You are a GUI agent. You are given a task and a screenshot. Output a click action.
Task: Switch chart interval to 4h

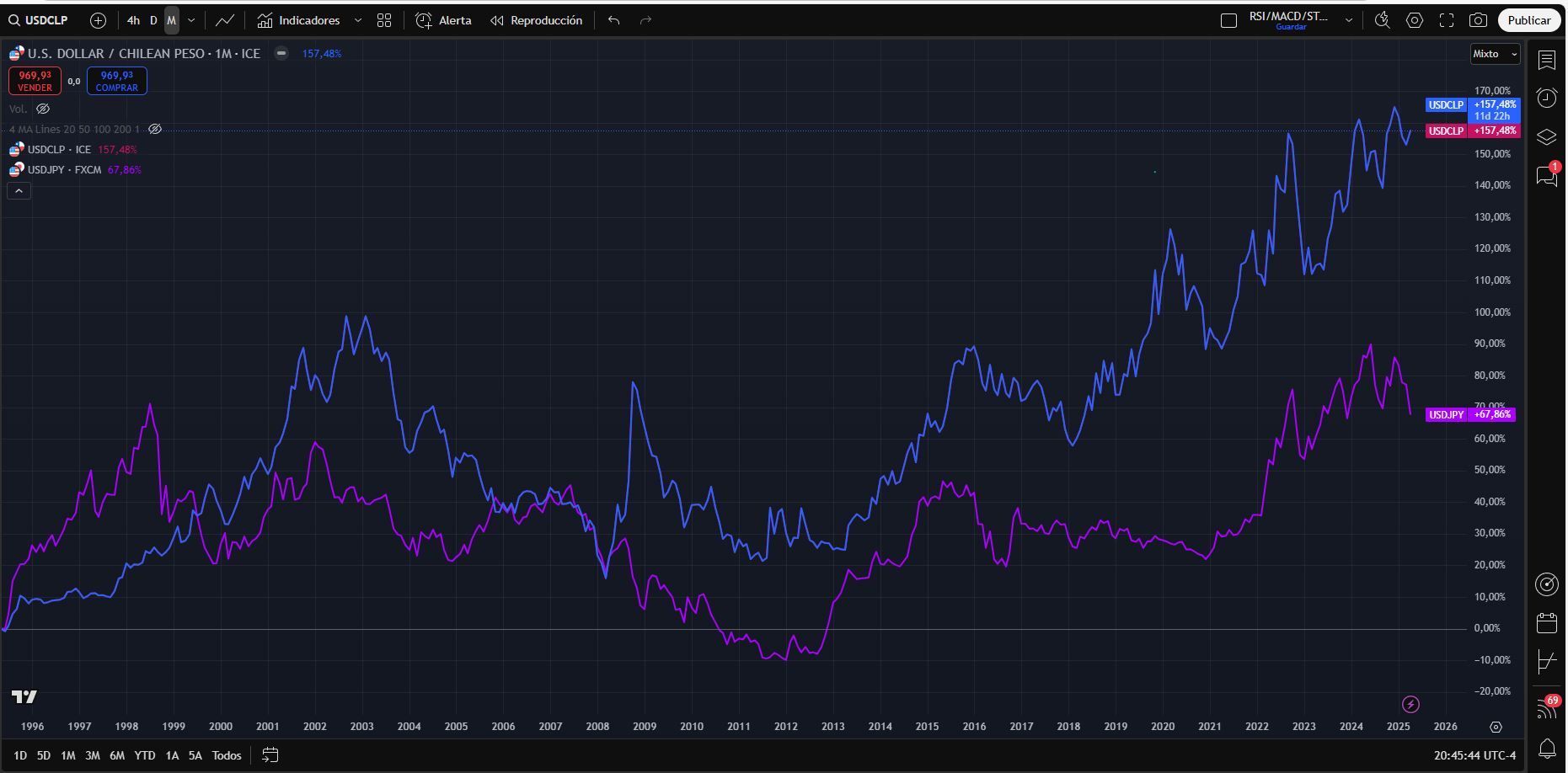pyautogui.click(x=133, y=20)
